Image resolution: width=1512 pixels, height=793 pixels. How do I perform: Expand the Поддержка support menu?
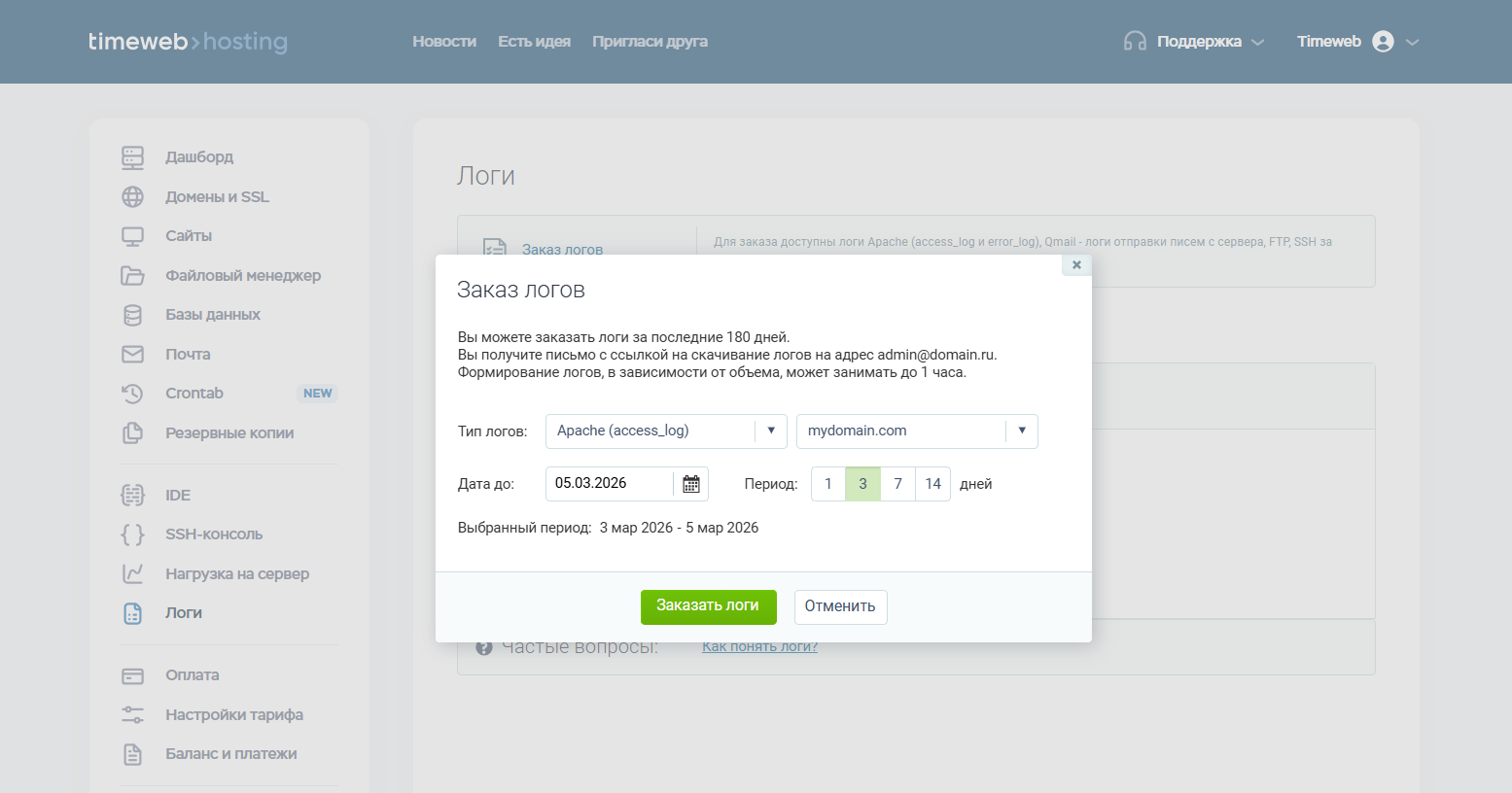point(1195,42)
